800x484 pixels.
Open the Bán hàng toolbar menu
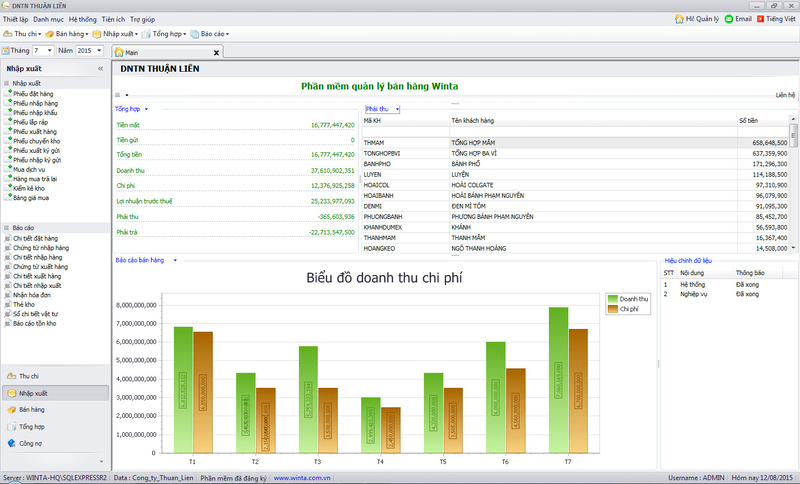(67, 34)
